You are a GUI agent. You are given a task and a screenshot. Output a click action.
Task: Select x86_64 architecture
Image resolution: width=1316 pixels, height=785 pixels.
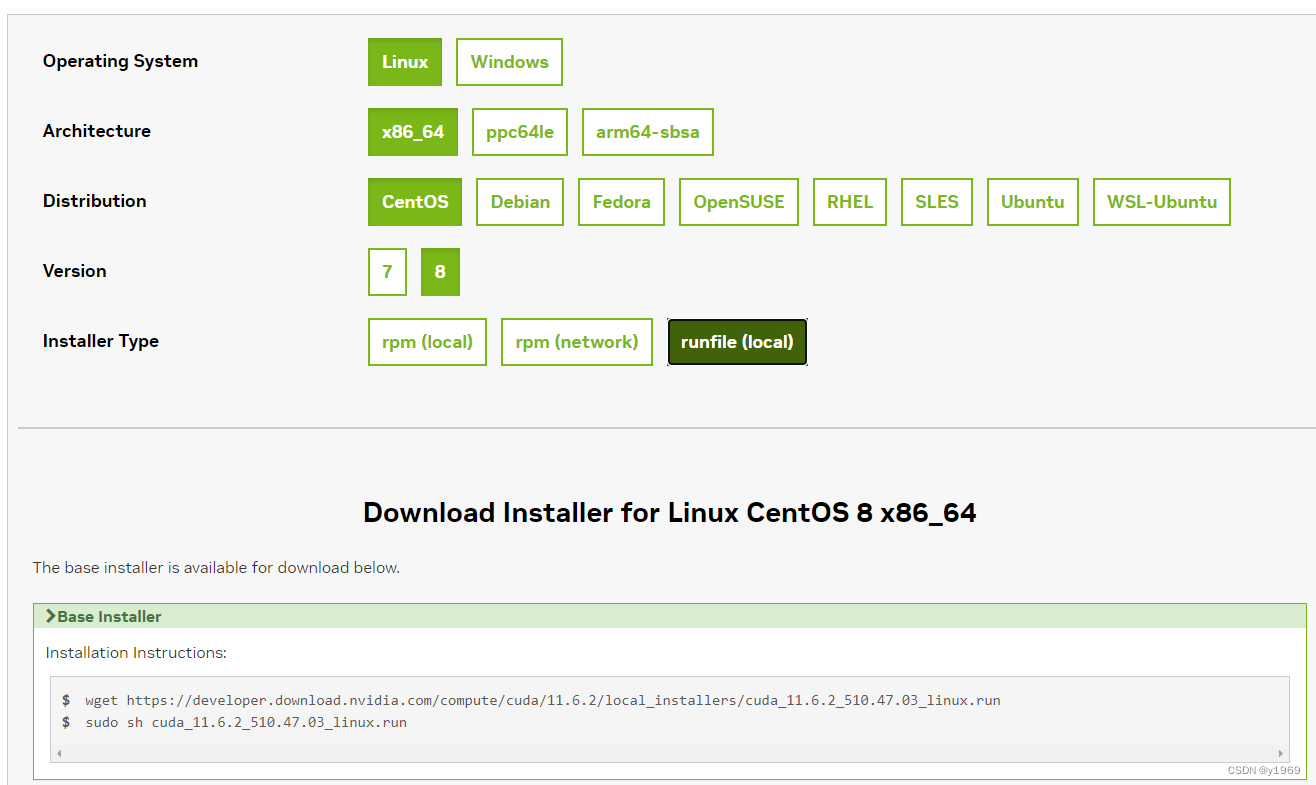[x=413, y=132]
